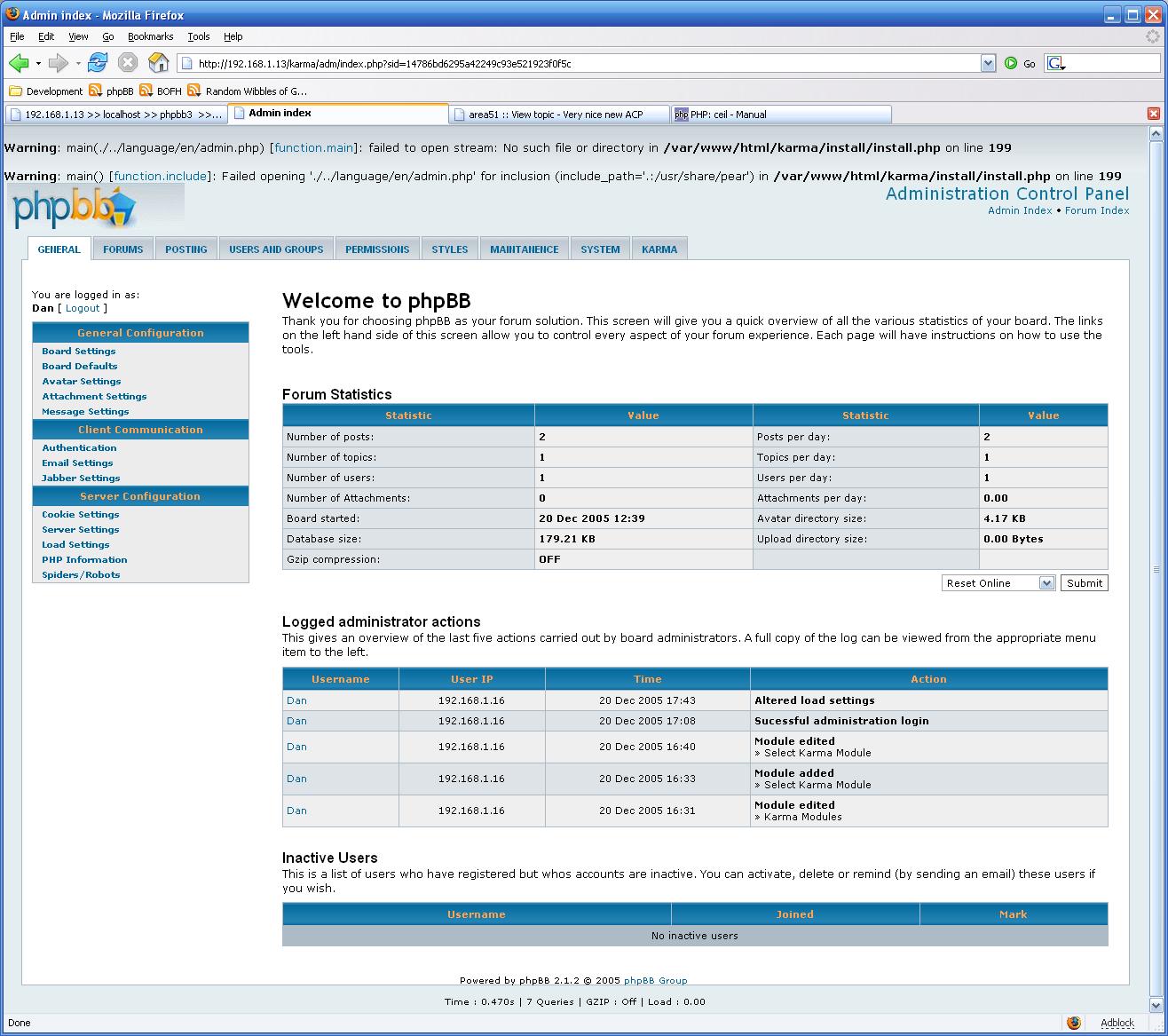
Task: Open the Bookmarks menu
Action: (x=150, y=36)
